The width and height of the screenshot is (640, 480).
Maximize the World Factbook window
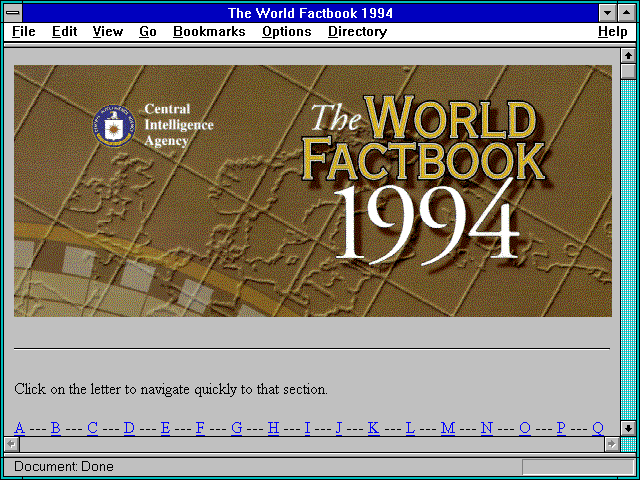(x=627, y=13)
